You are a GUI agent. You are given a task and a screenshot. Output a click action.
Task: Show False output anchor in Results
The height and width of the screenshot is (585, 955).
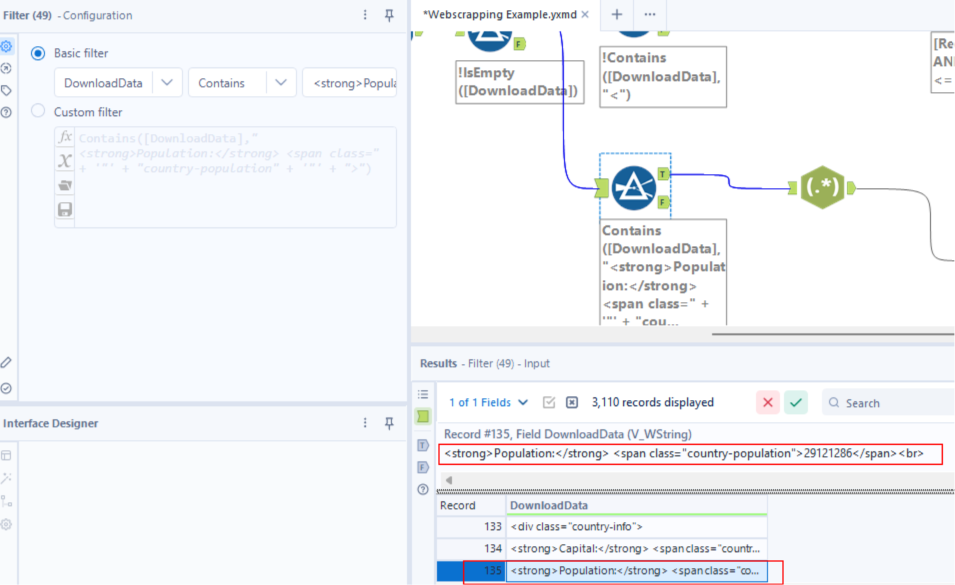[x=423, y=467]
